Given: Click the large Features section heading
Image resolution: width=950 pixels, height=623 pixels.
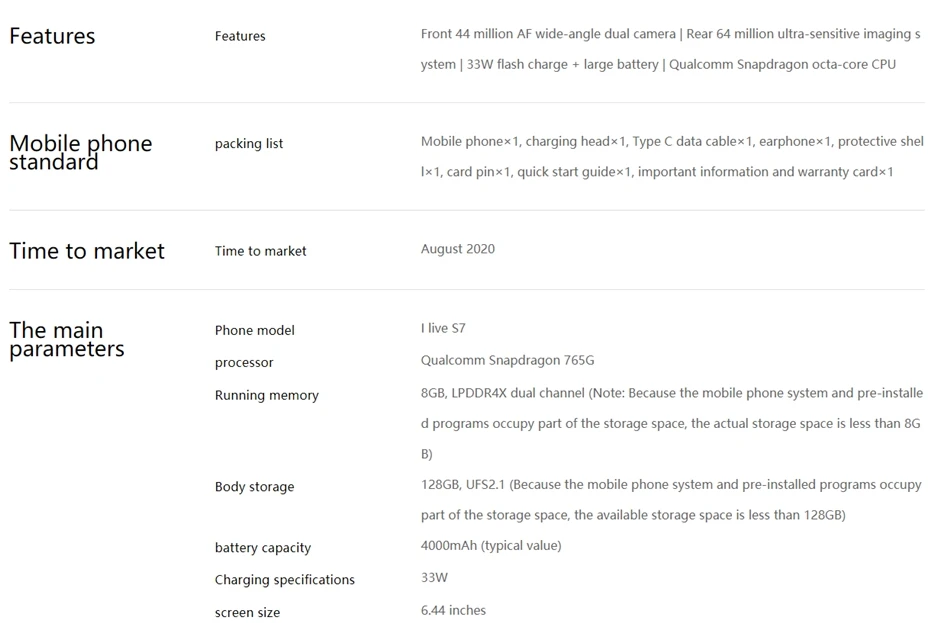Looking at the screenshot, I should (x=52, y=37).
